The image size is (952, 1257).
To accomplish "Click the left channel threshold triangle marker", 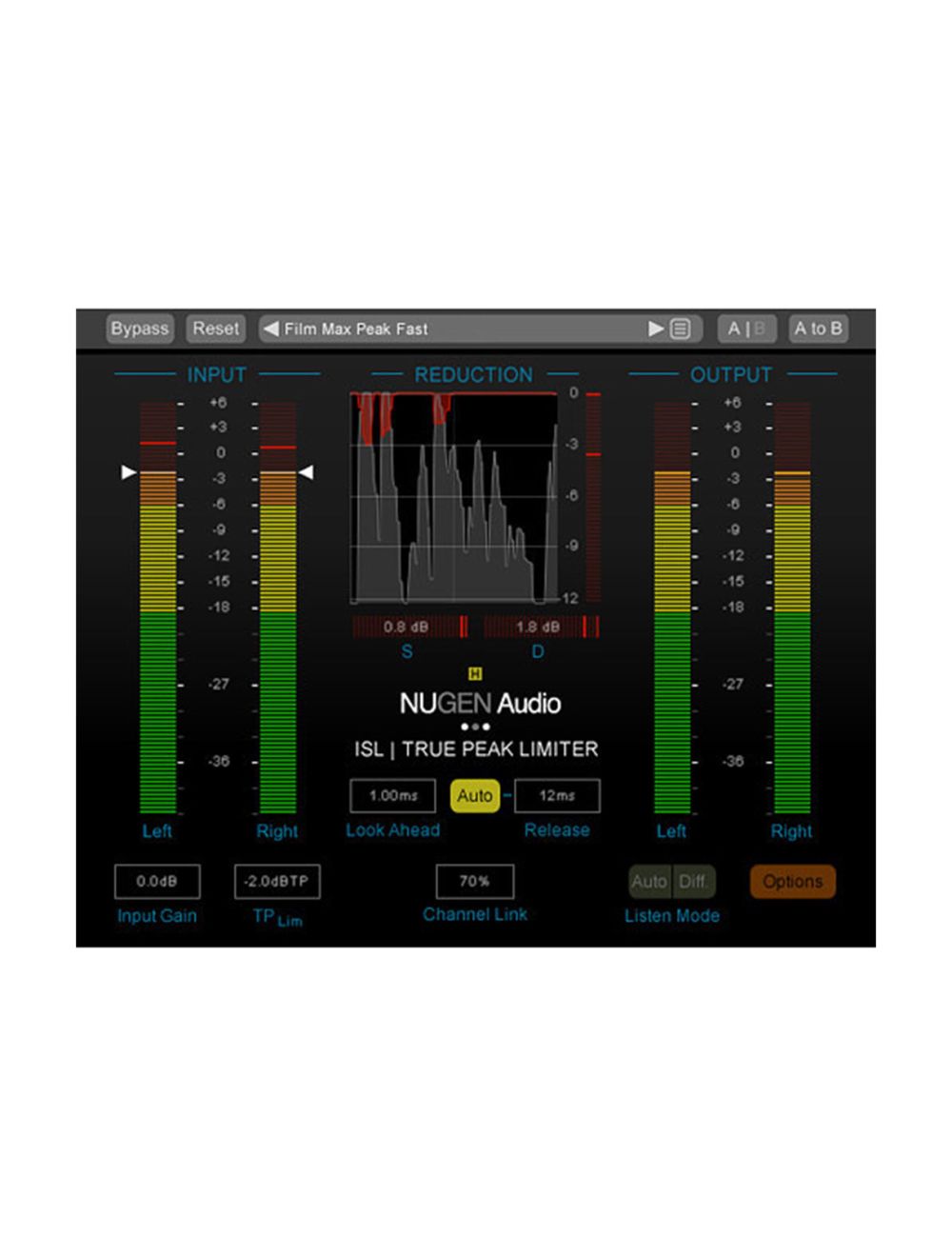I will (x=129, y=470).
